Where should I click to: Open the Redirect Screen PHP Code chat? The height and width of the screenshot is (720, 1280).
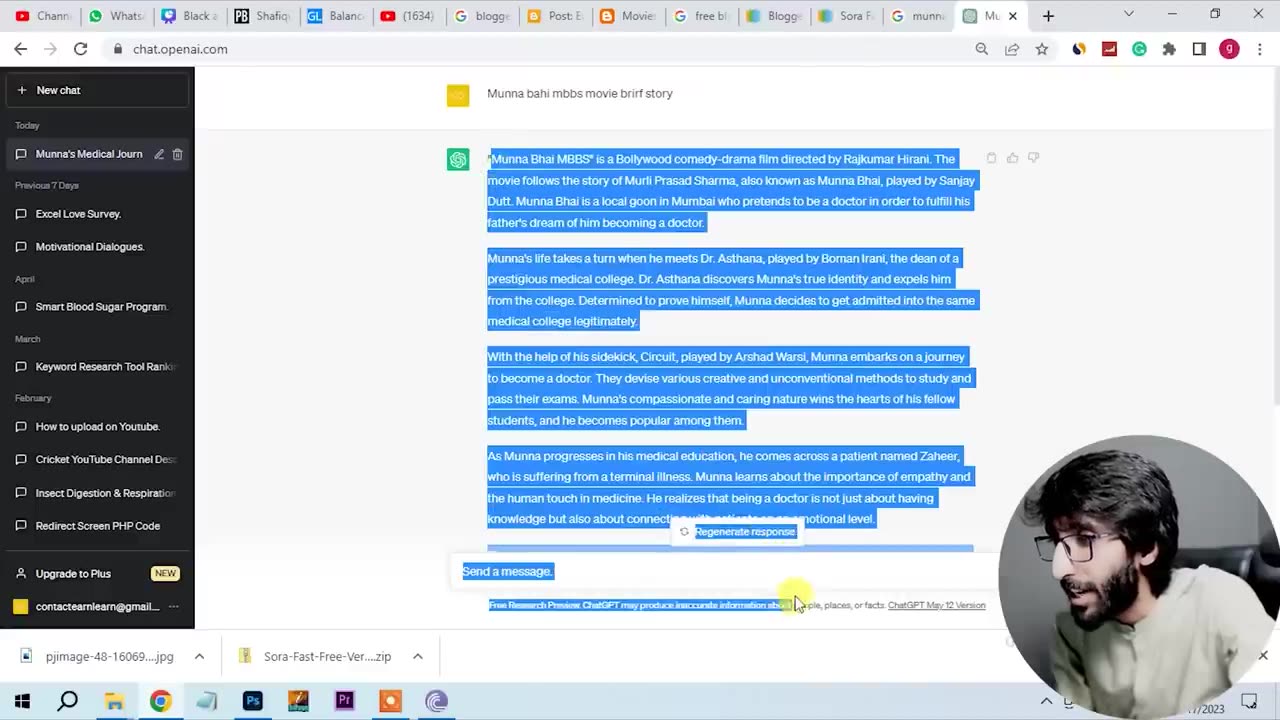(x=97, y=526)
